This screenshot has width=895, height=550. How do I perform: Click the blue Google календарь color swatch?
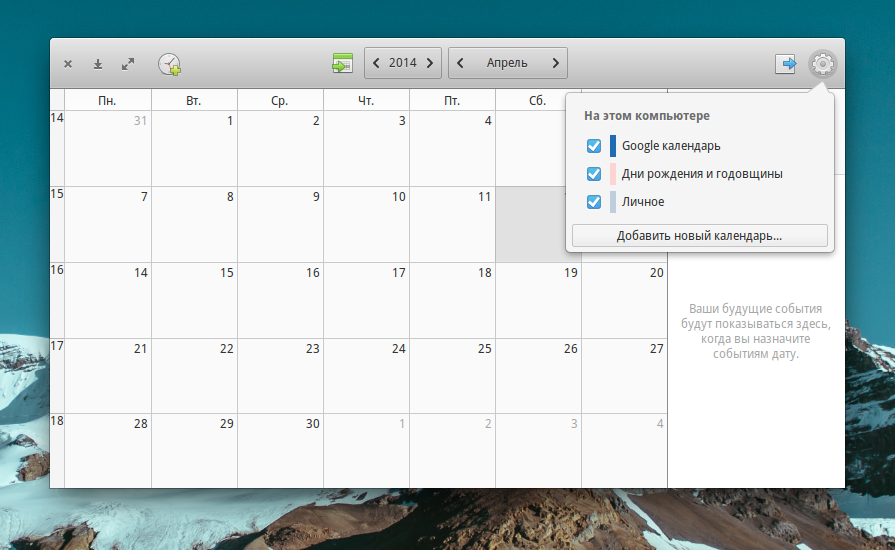612,146
